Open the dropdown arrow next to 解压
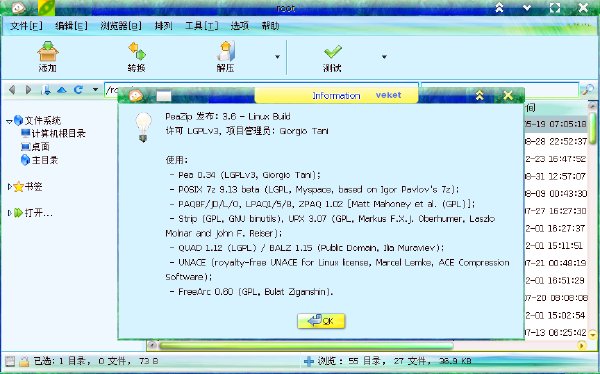600x374 pixels. coord(277,57)
